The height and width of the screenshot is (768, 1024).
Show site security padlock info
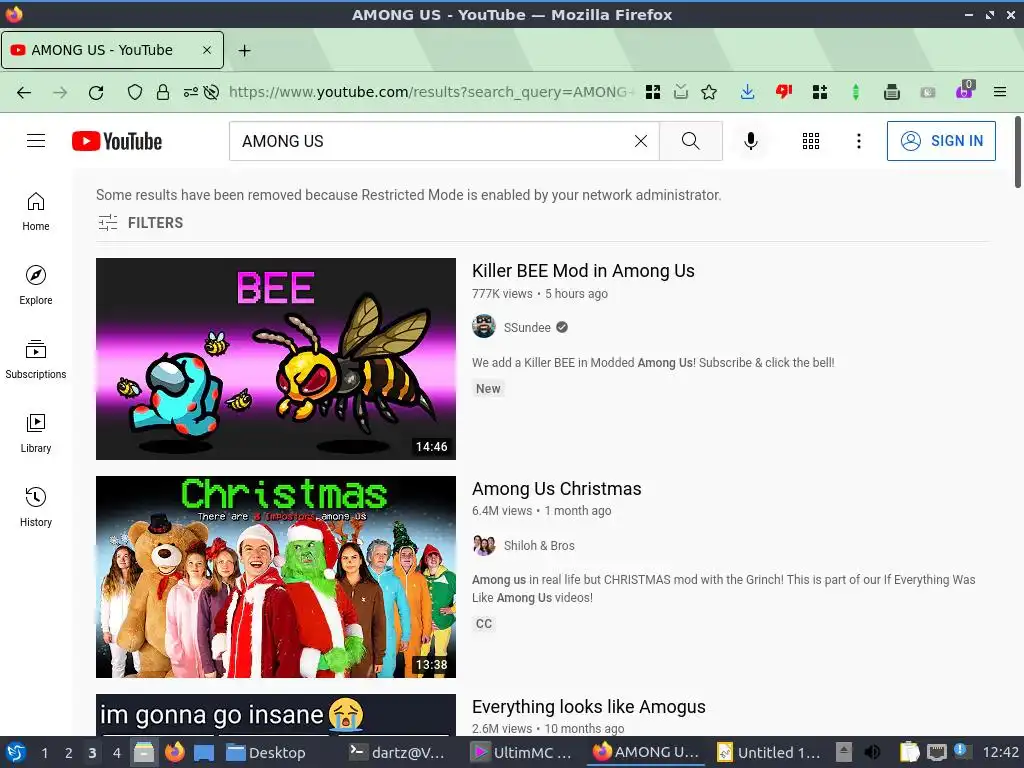(x=163, y=92)
